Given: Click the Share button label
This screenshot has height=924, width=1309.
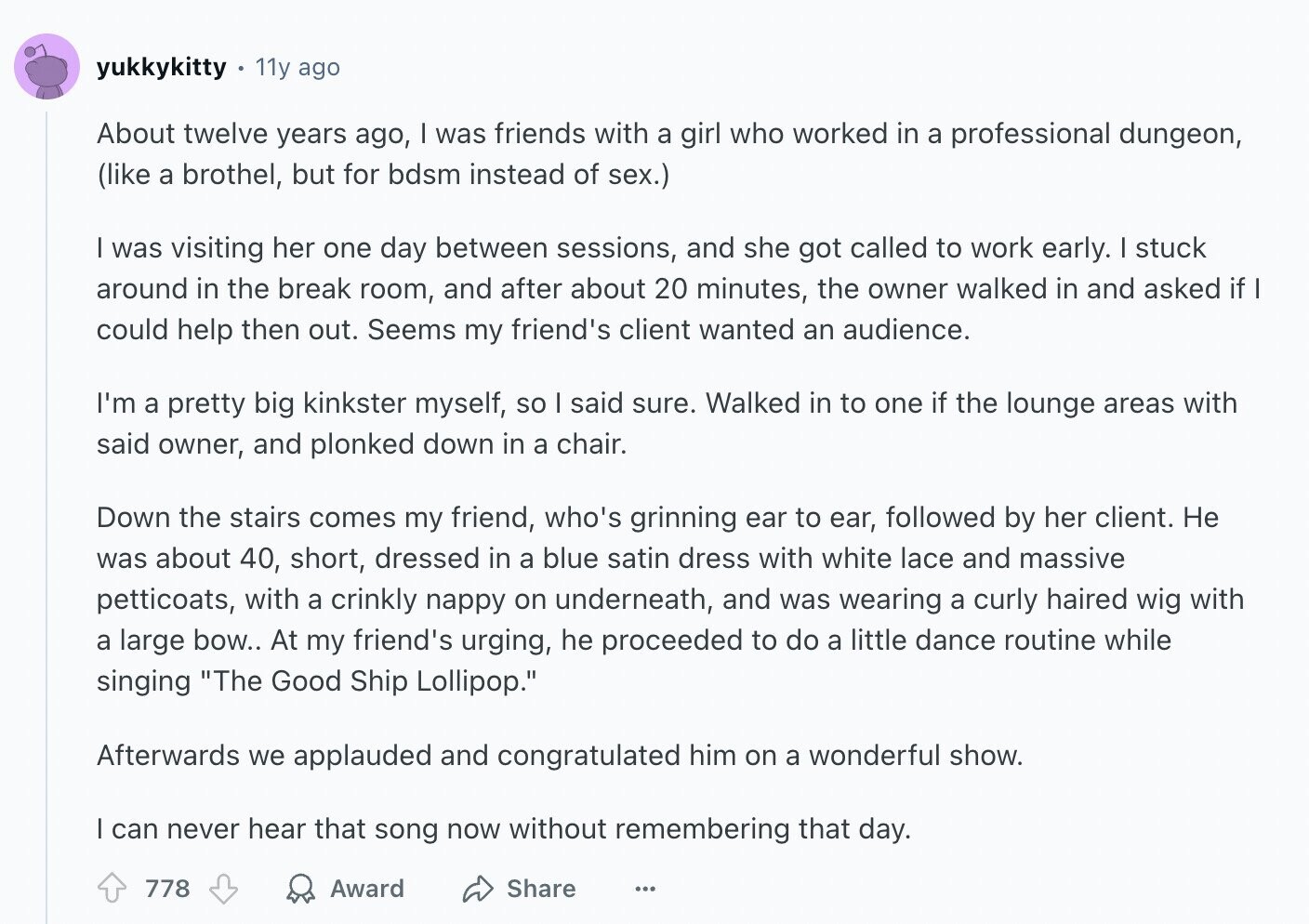Looking at the screenshot, I should click(x=541, y=889).
